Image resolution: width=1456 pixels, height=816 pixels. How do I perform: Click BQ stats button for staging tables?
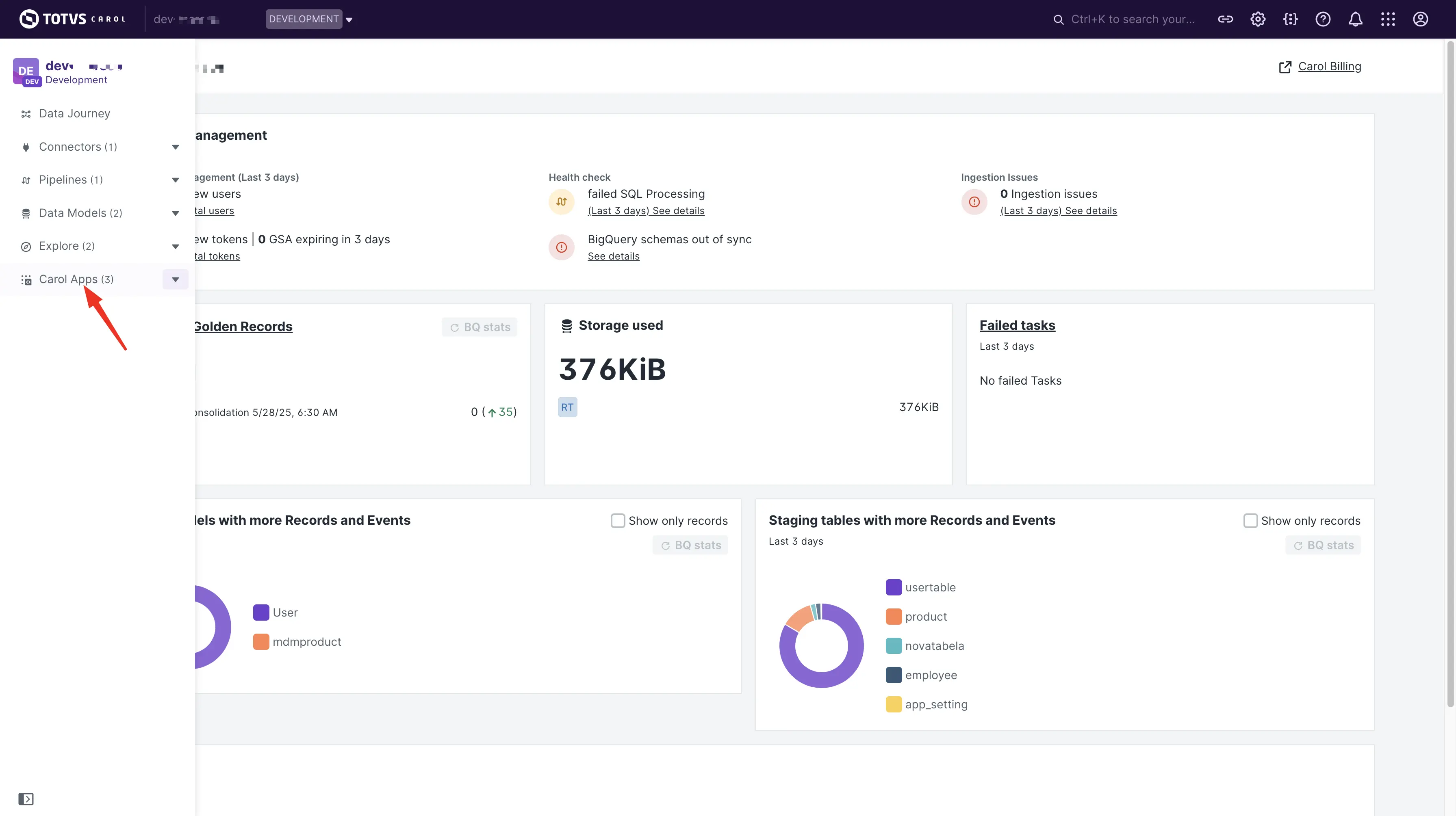pyautogui.click(x=1323, y=545)
